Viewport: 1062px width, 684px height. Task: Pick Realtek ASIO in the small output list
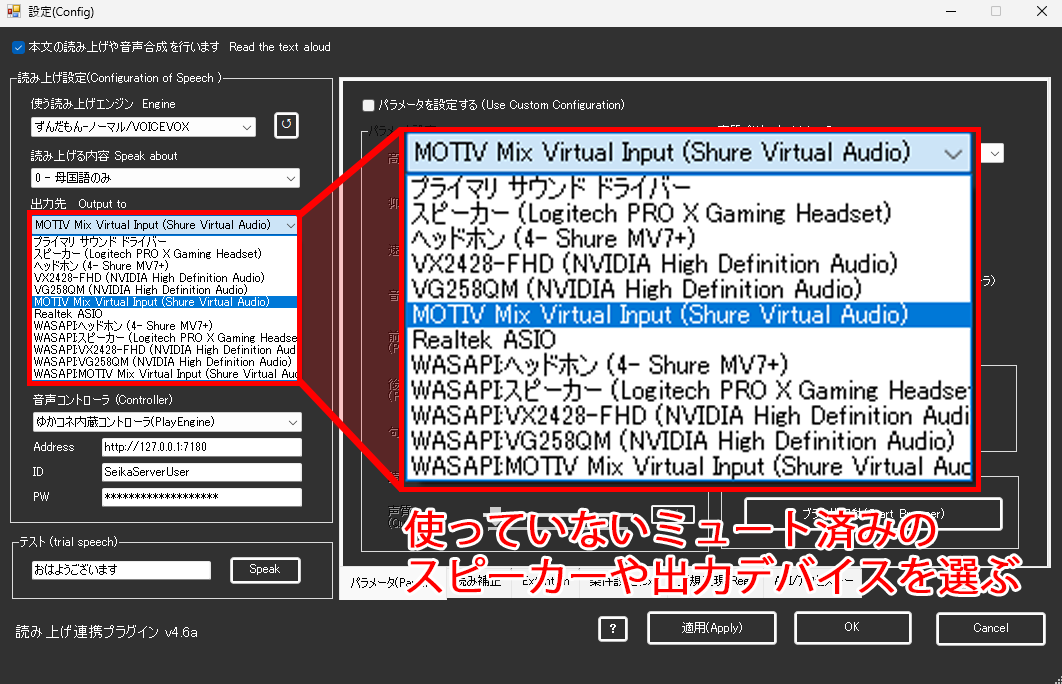tap(165, 314)
